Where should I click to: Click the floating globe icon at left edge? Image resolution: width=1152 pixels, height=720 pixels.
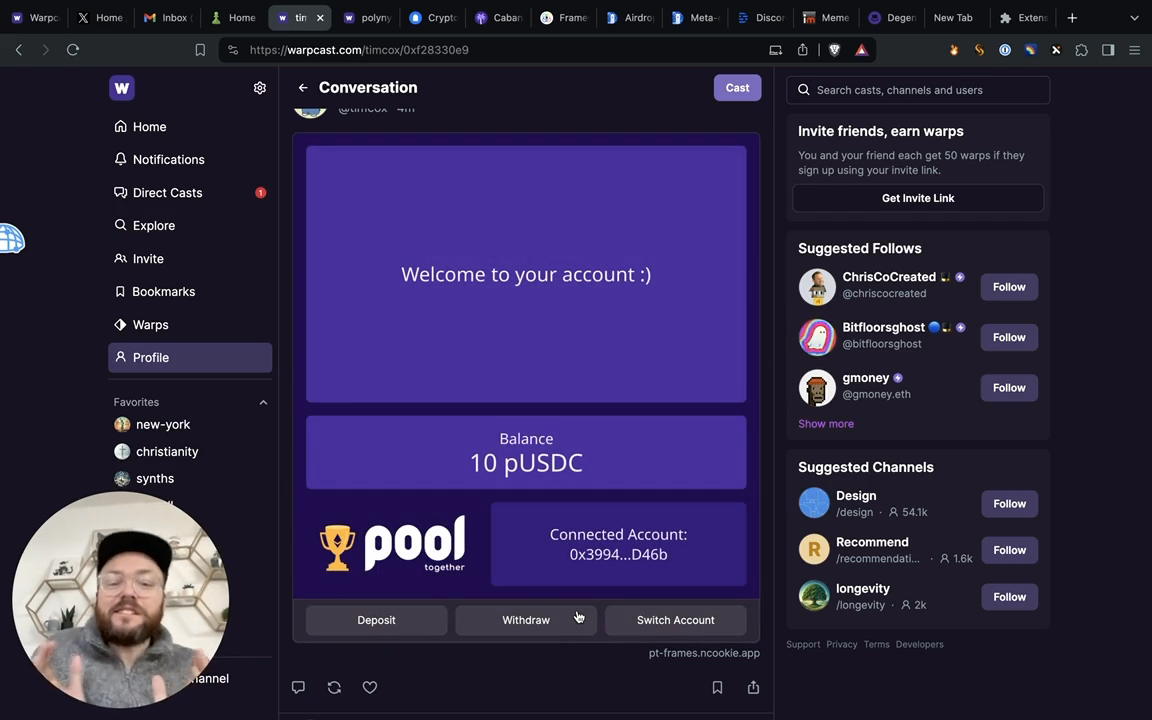tap(12, 239)
